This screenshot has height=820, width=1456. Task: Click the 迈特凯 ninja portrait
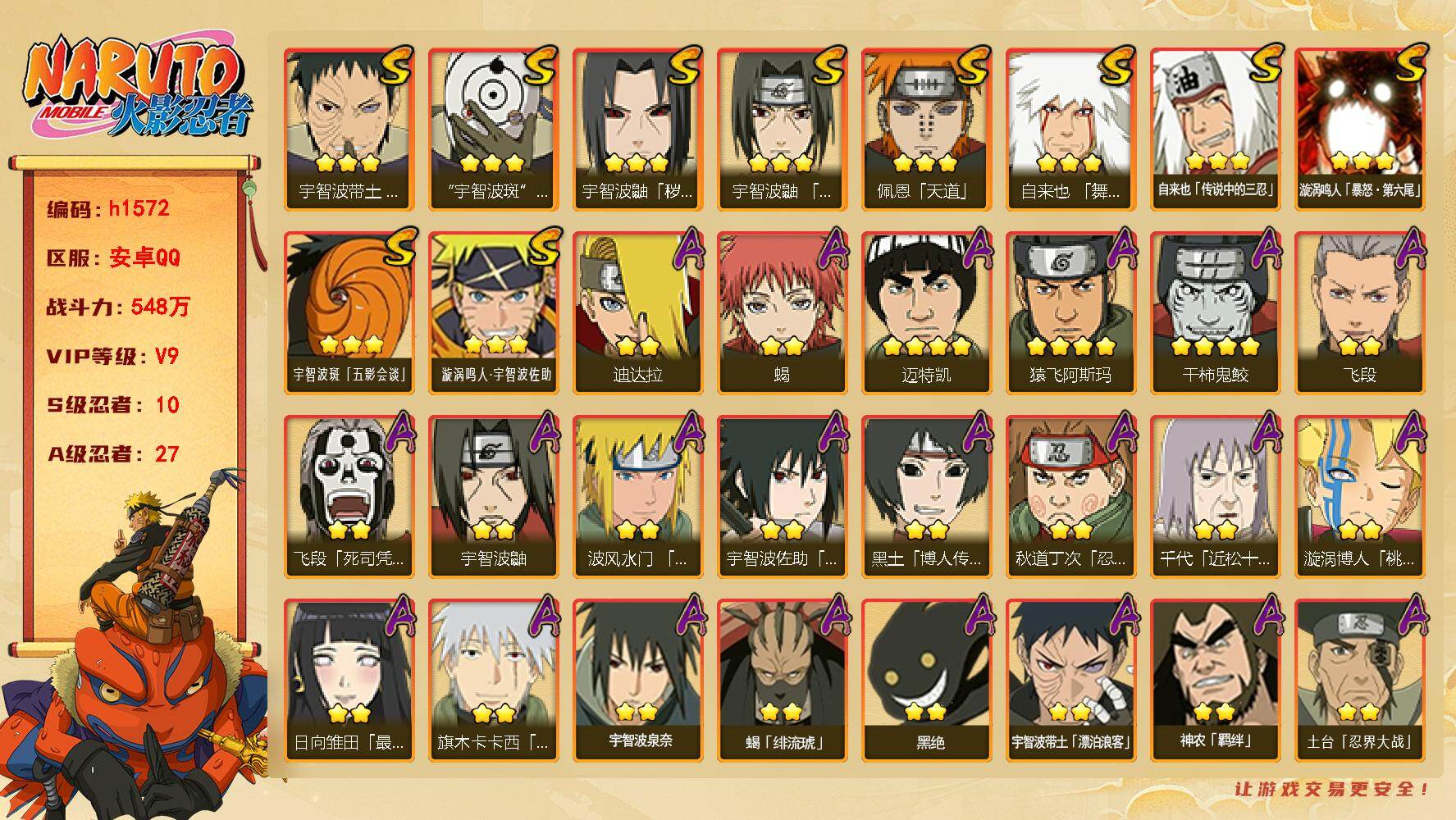point(926,313)
